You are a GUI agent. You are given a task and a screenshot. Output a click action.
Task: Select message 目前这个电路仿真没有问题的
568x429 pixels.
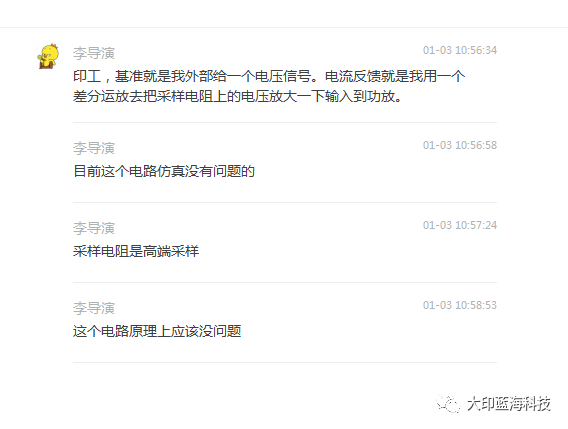[x=164, y=171]
